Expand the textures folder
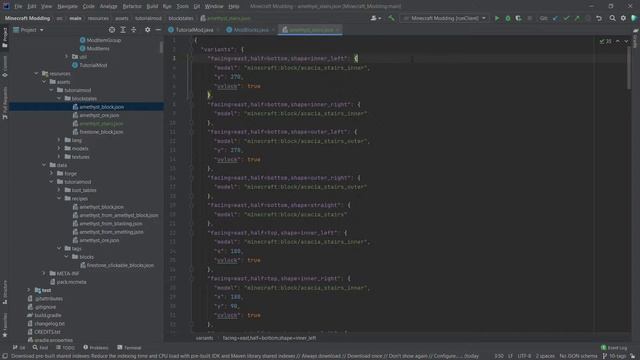 point(59,157)
